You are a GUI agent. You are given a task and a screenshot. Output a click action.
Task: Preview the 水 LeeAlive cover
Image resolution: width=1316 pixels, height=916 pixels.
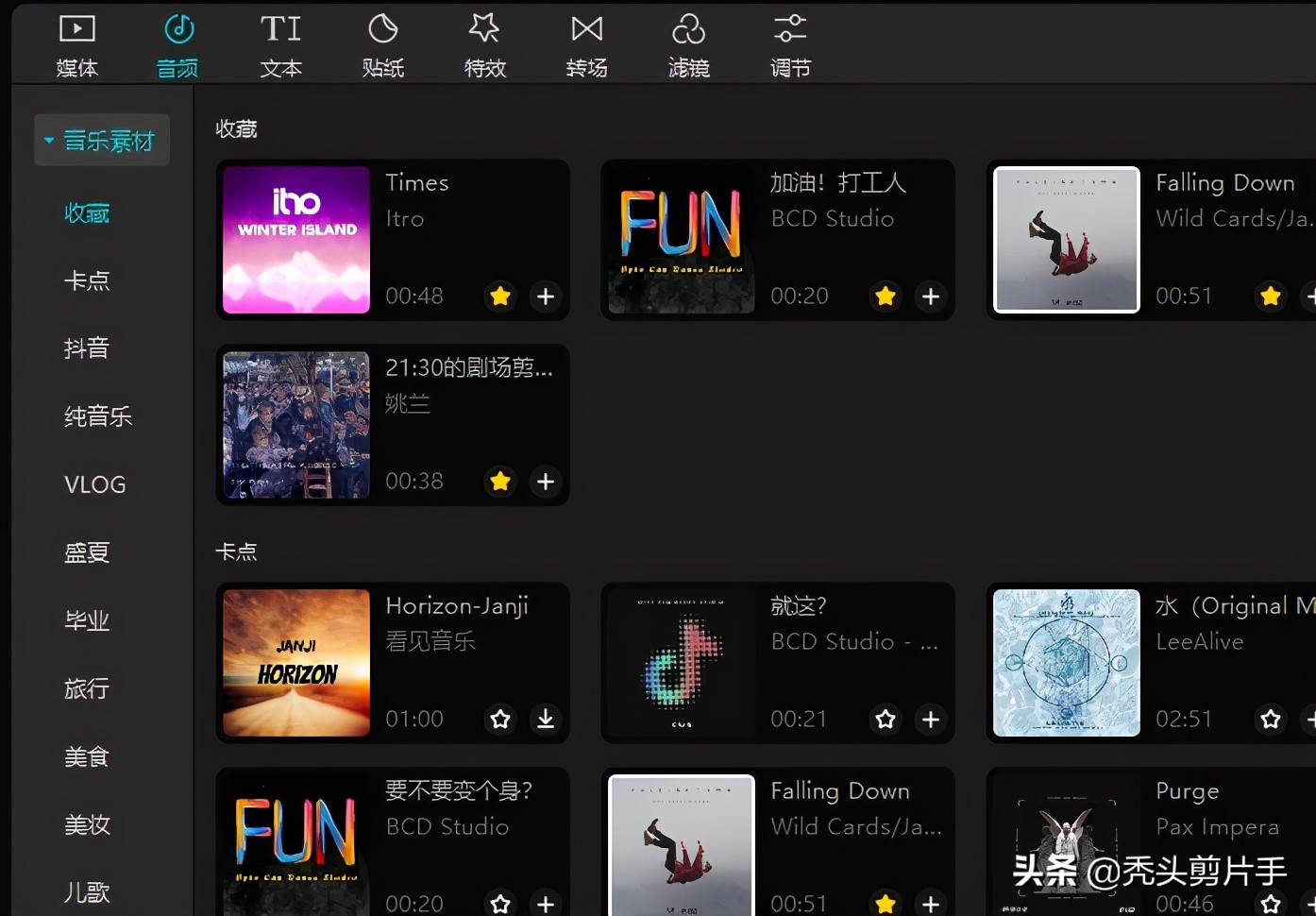click(x=1067, y=663)
